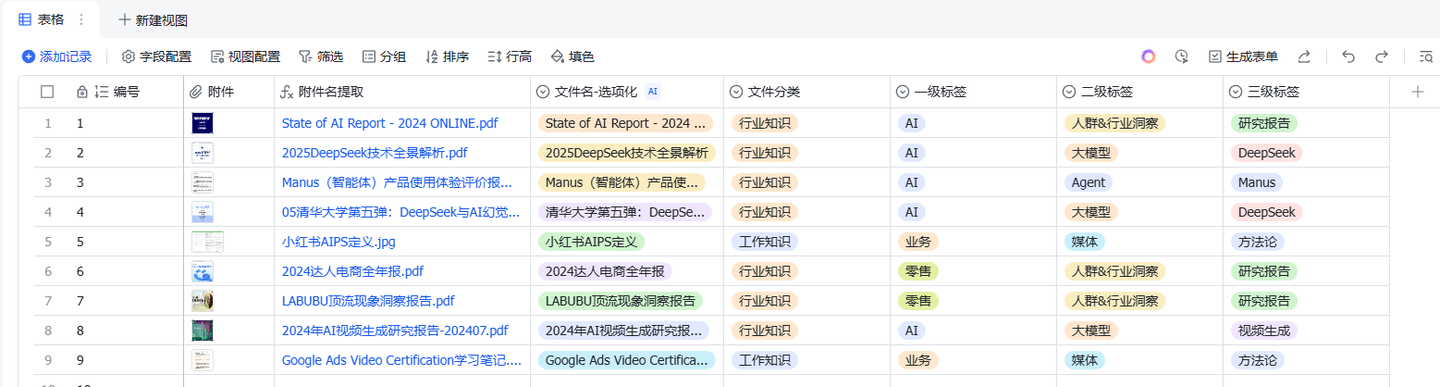Open the 筛选 filter tool
Screen dimensions: 1440x387
click(x=320, y=57)
